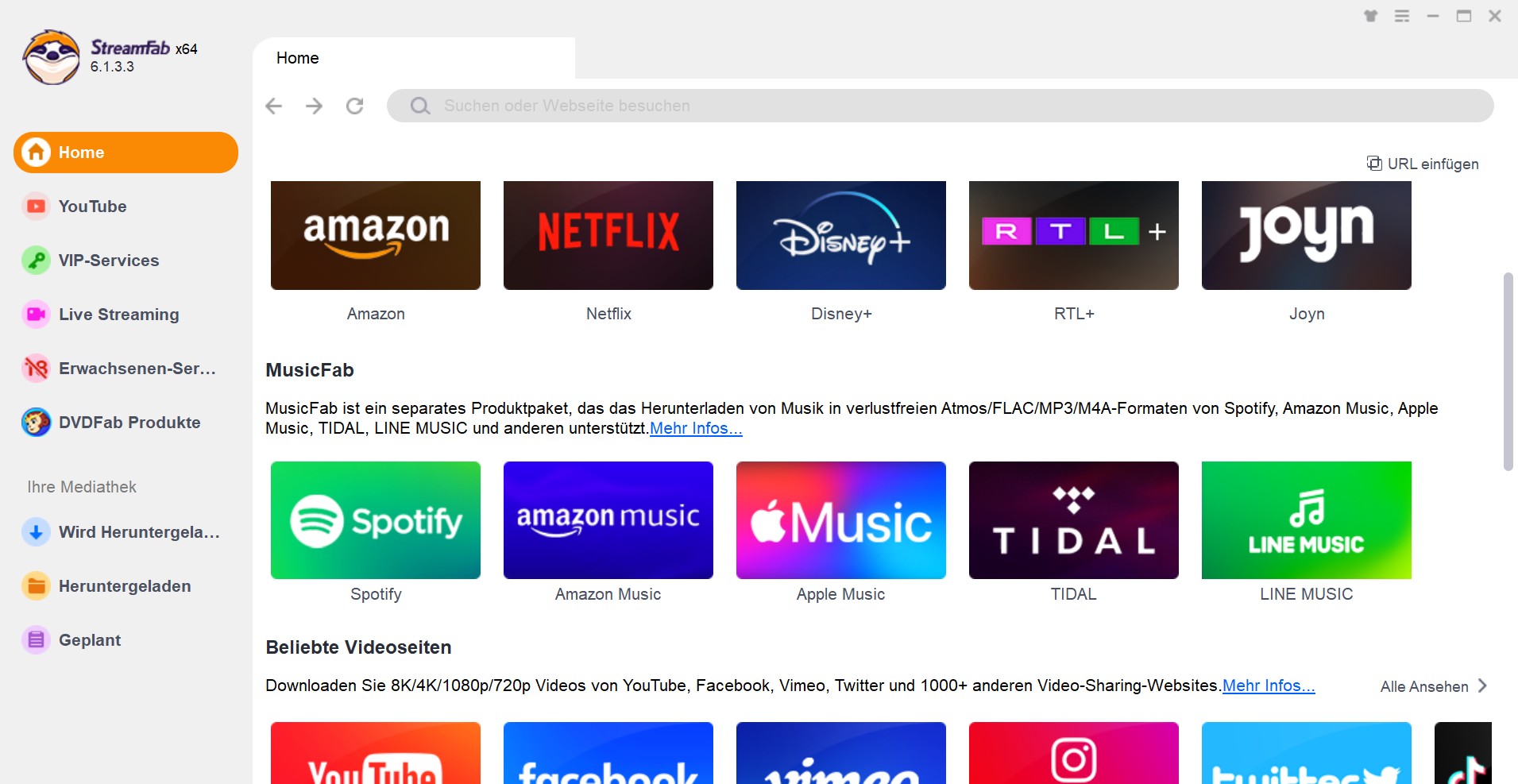Click the adult-services crossed icon

point(36,369)
